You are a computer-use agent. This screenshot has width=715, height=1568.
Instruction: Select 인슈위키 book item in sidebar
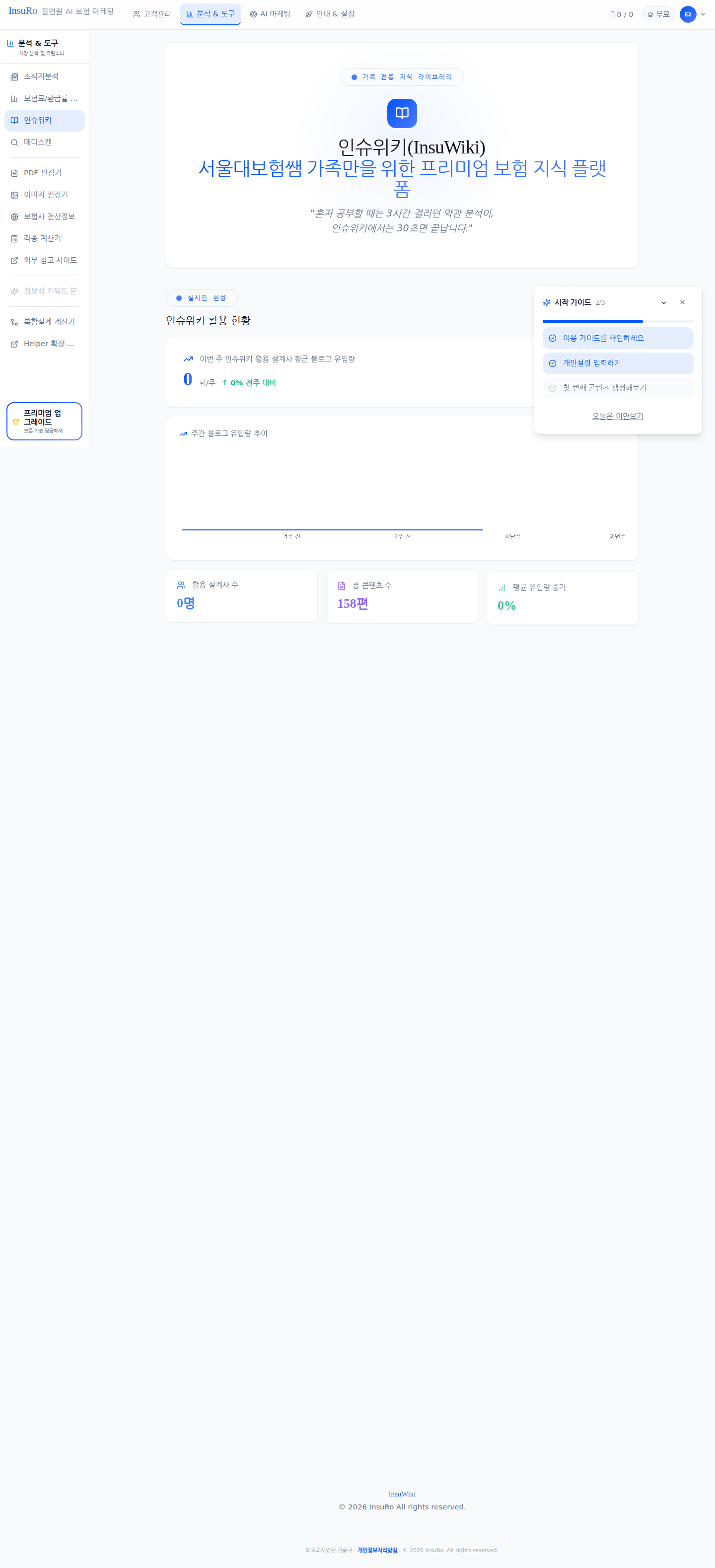click(x=44, y=121)
